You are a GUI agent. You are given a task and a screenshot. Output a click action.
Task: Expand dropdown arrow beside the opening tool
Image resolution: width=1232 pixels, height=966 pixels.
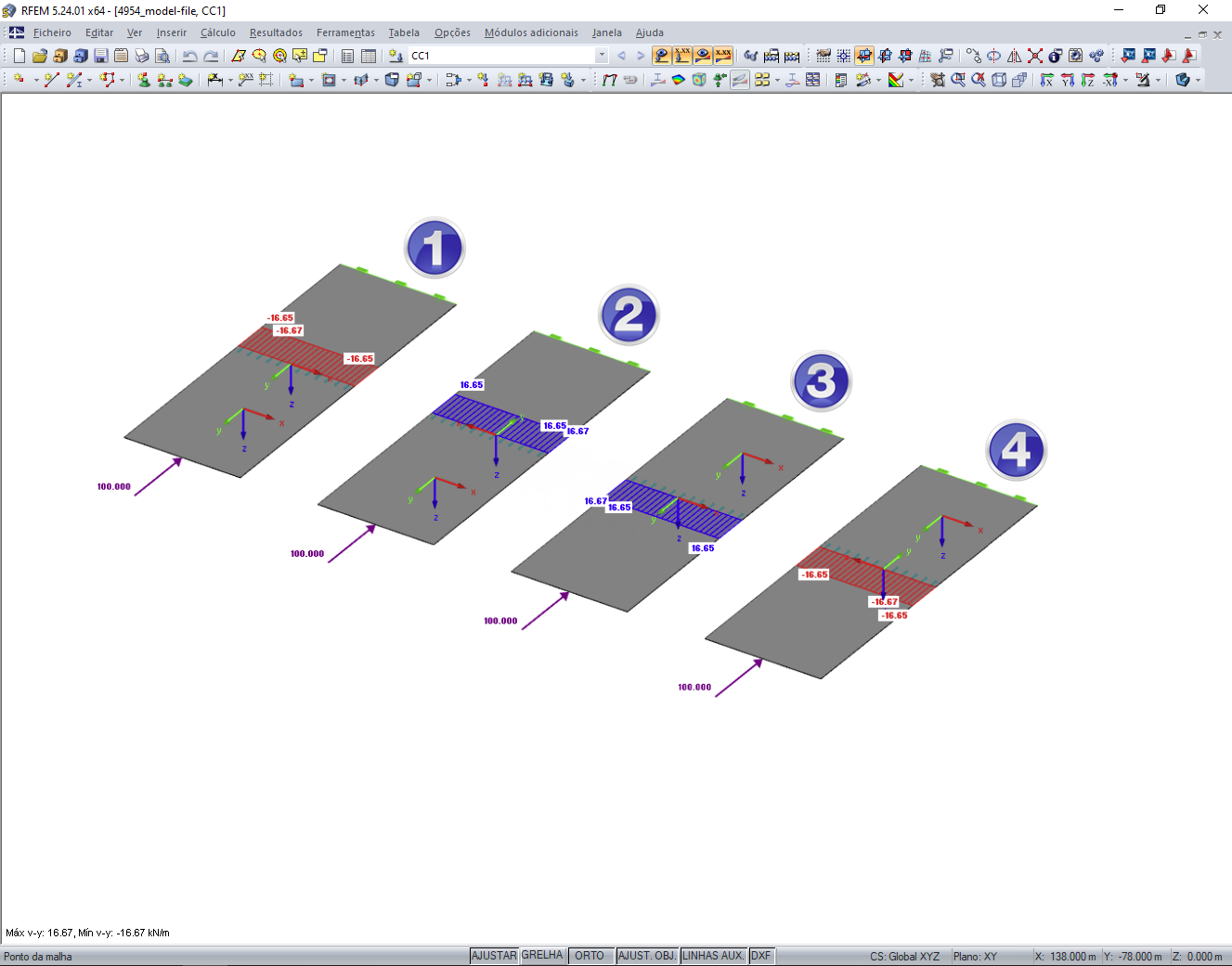coord(344,80)
